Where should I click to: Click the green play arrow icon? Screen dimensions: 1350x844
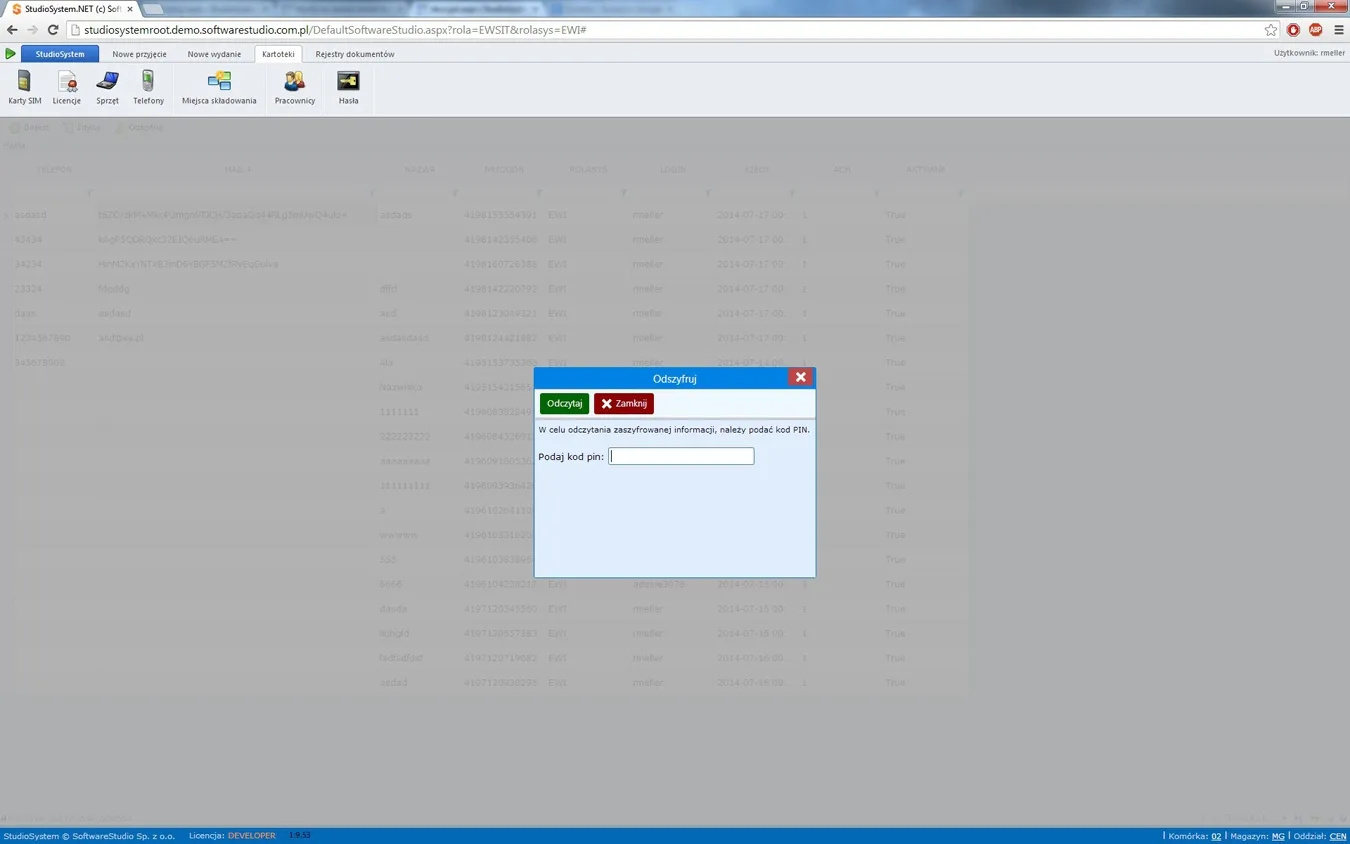pos(11,54)
